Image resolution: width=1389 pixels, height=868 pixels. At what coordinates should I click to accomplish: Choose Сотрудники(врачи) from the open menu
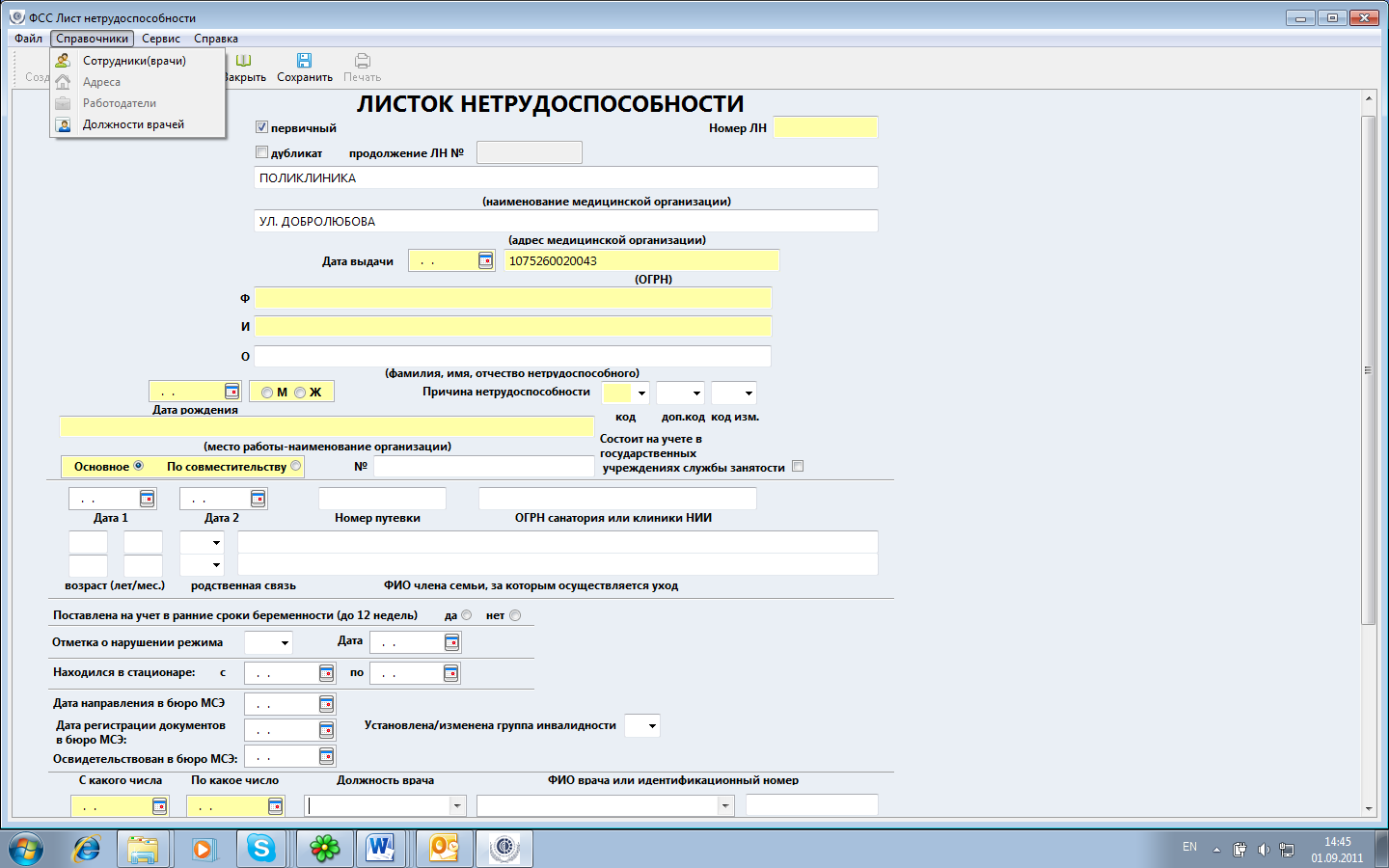coord(134,61)
